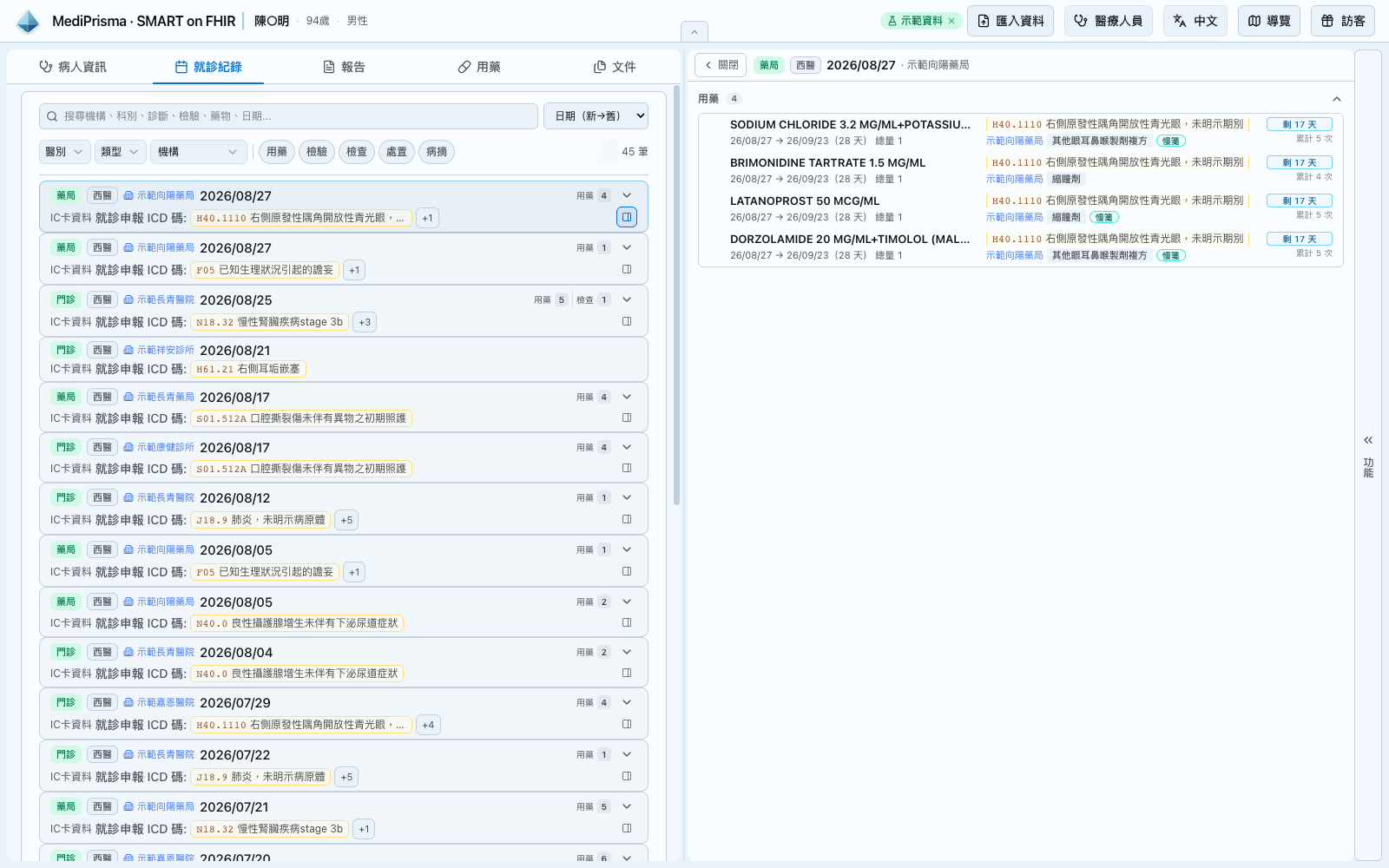The height and width of the screenshot is (868, 1389).
Task: Toggle the 病摘 filter chip
Action: (x=437, y=152)
